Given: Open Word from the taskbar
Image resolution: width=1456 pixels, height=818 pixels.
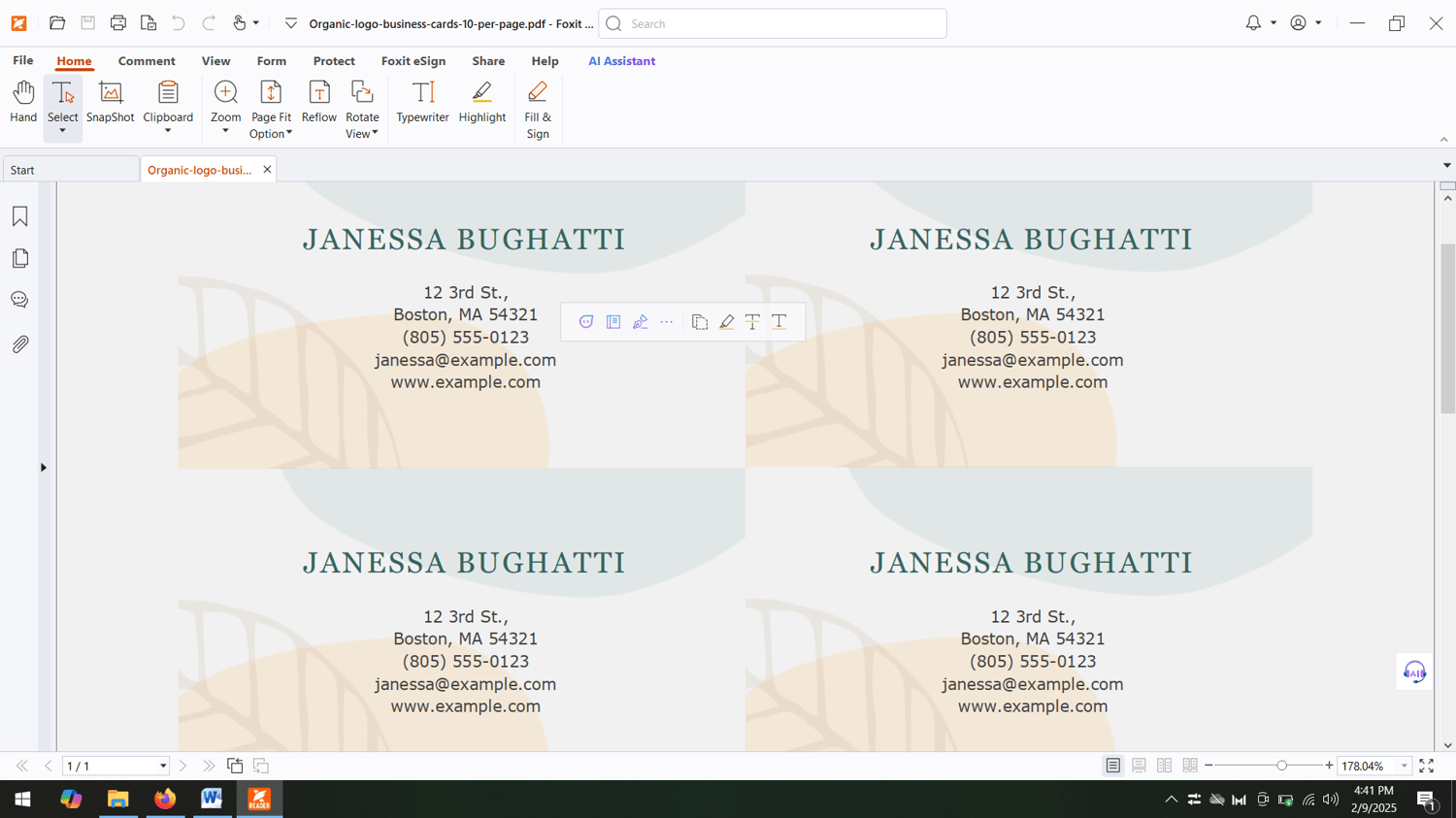Looking at the screenshot, I should pyautogui.click(x=212, y=799).
